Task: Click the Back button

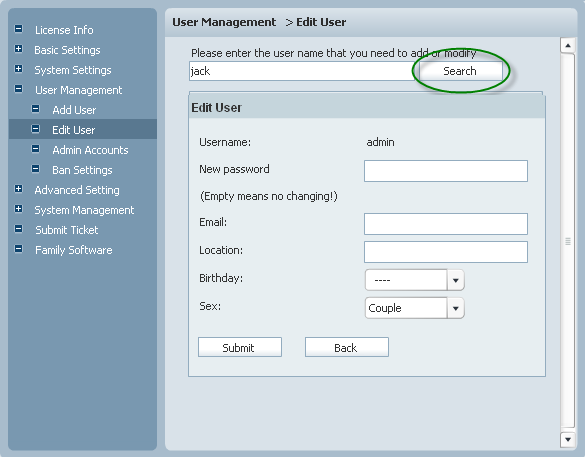Action: click(347, 347)
